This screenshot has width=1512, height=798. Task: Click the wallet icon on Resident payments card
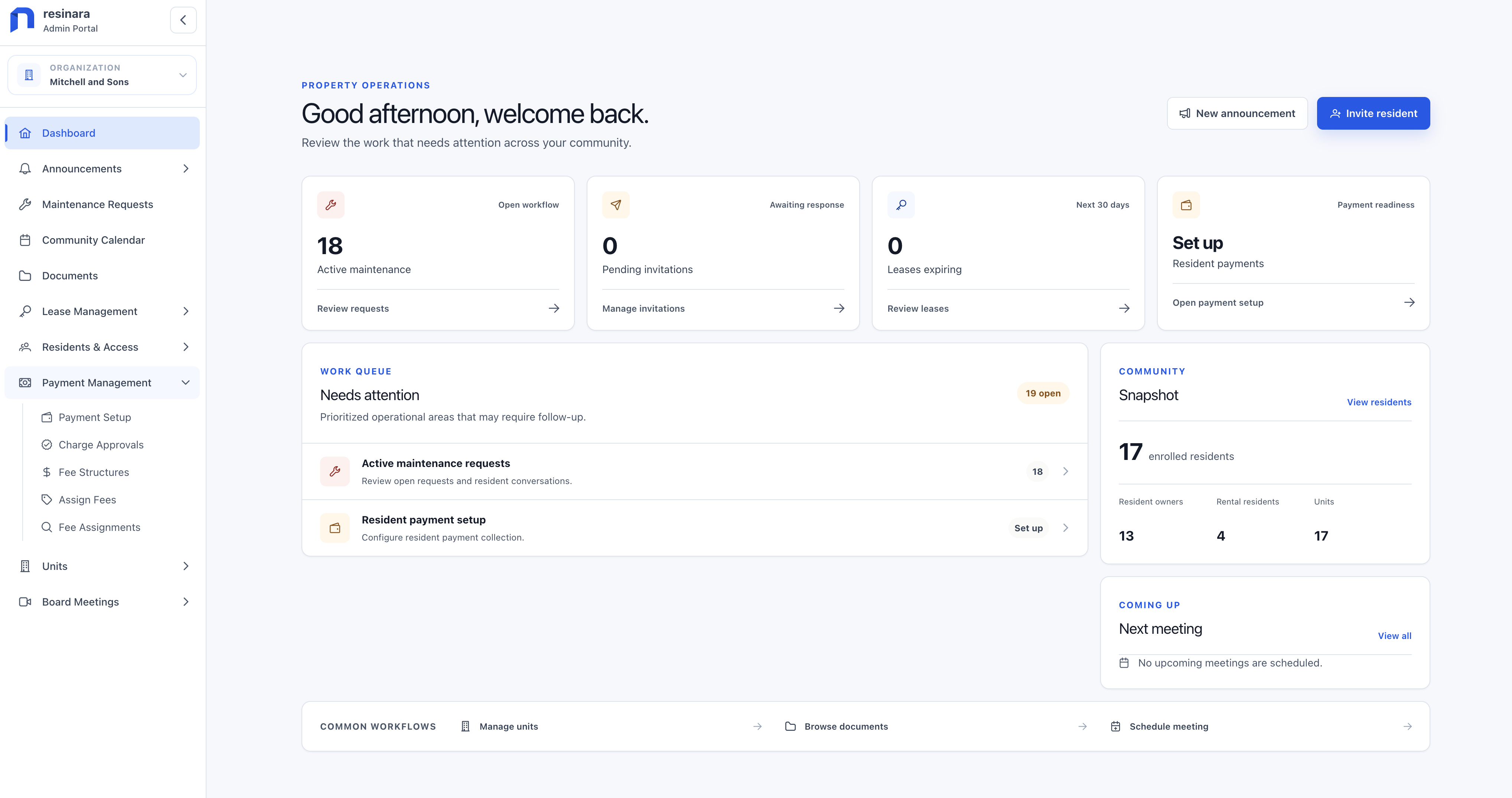1186,205
